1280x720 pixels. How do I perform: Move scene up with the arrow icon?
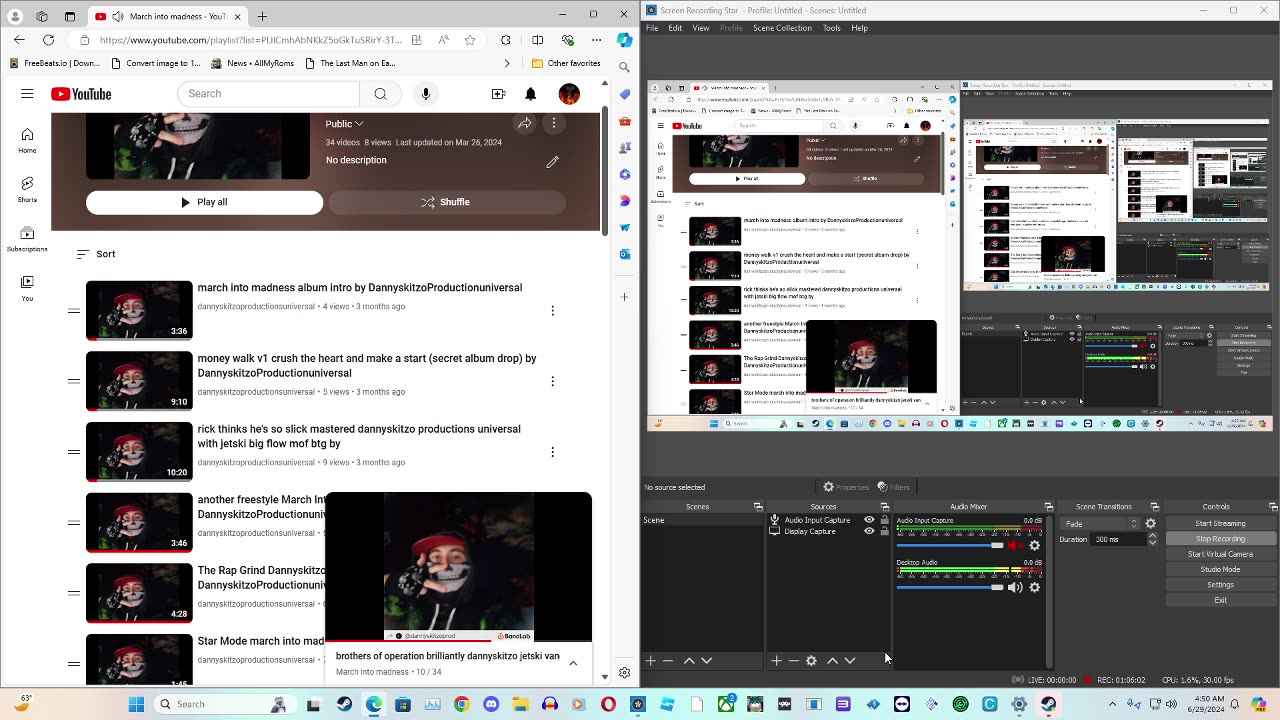point(689,661)
